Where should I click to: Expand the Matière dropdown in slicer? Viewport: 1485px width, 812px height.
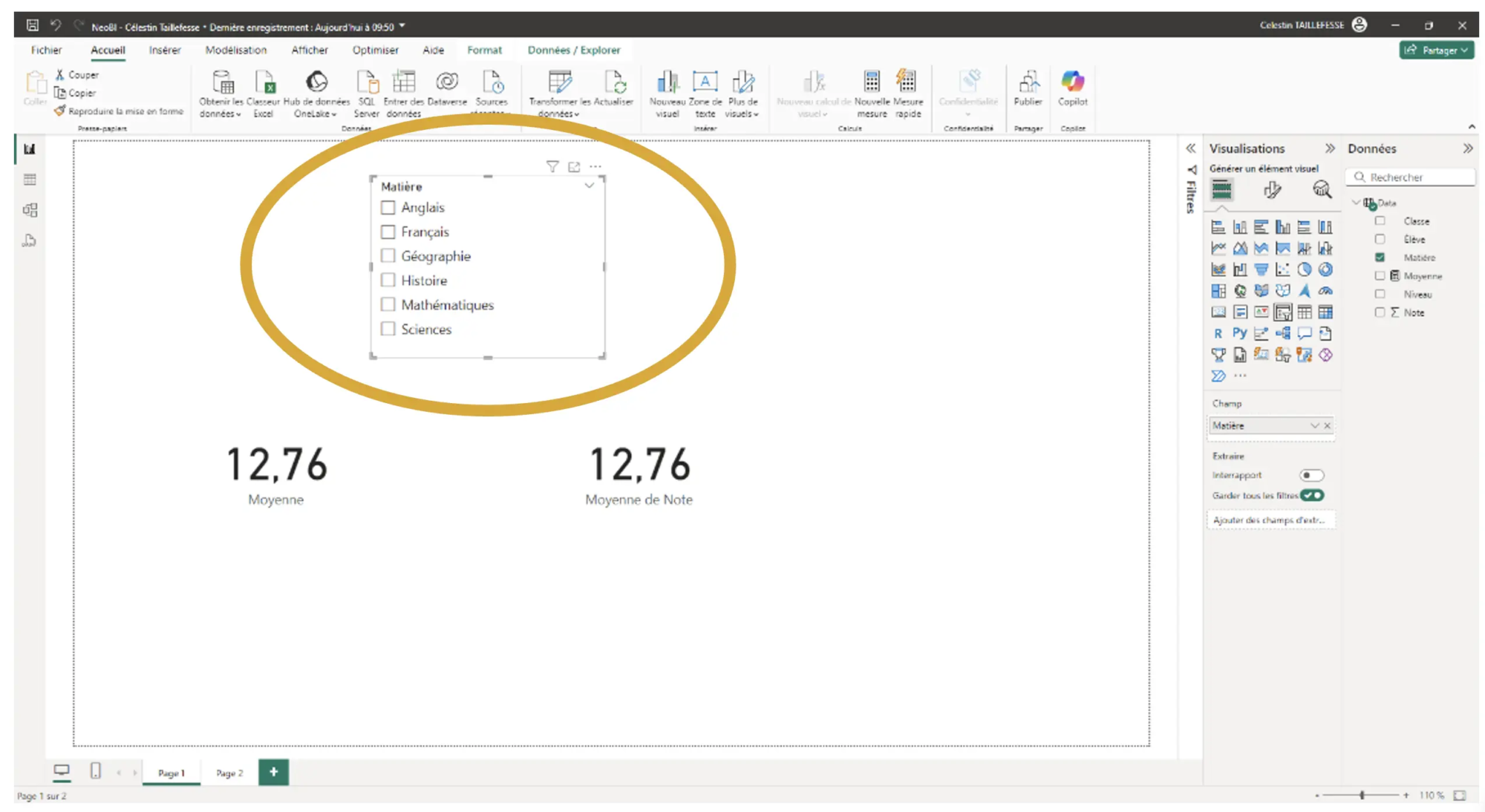tap(590, 185)
